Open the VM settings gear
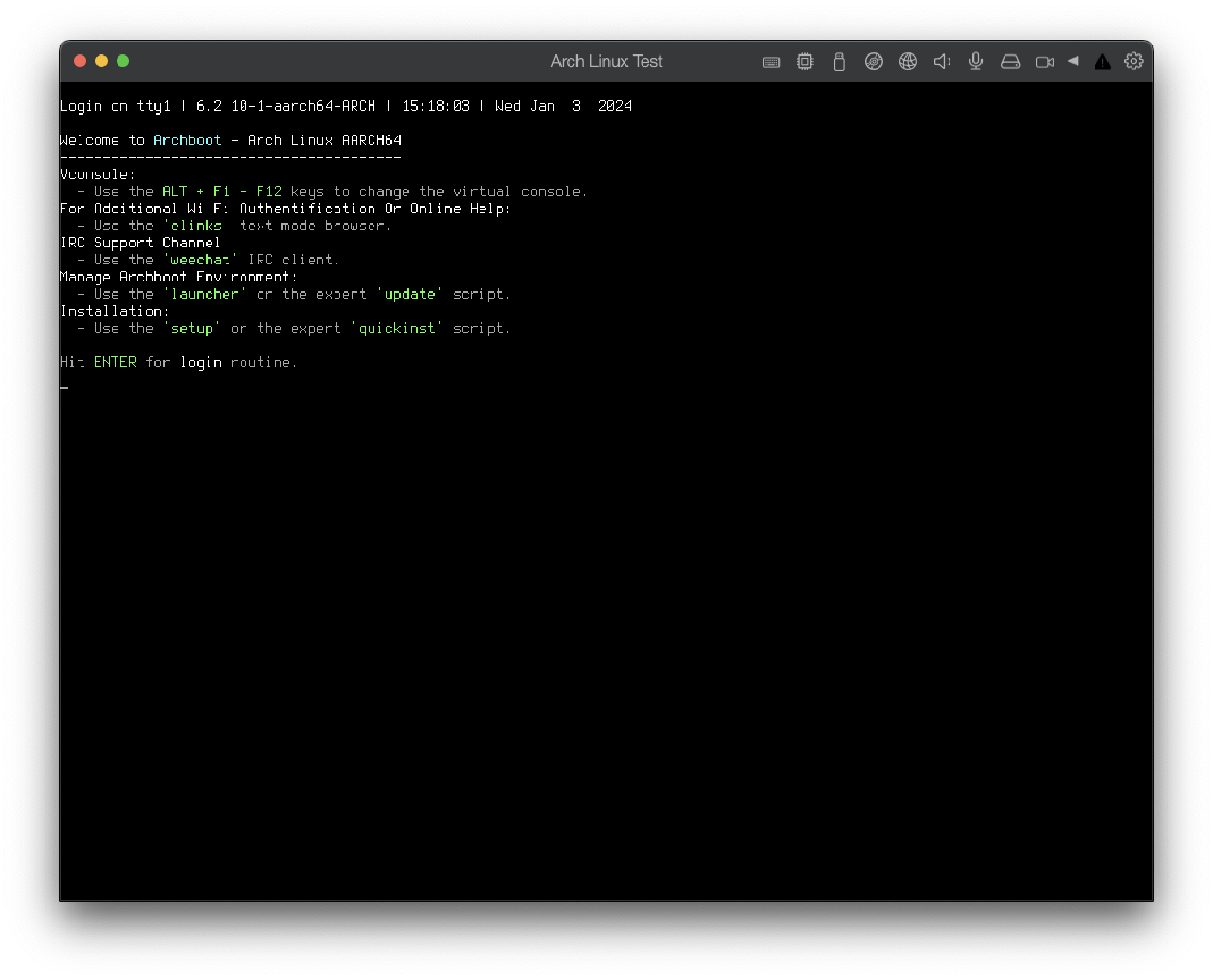Viewport: 1213px width, 980px height. 1134,61
